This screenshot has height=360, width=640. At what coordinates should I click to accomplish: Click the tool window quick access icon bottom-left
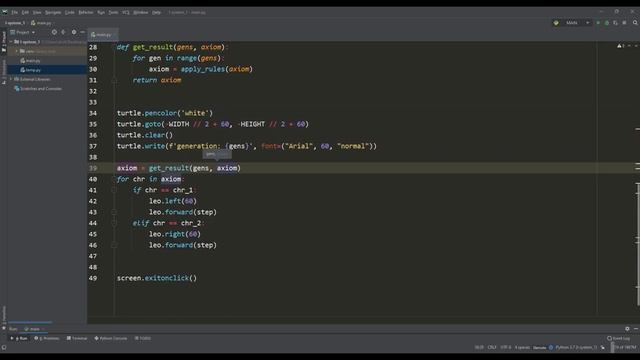click(4, 348)
